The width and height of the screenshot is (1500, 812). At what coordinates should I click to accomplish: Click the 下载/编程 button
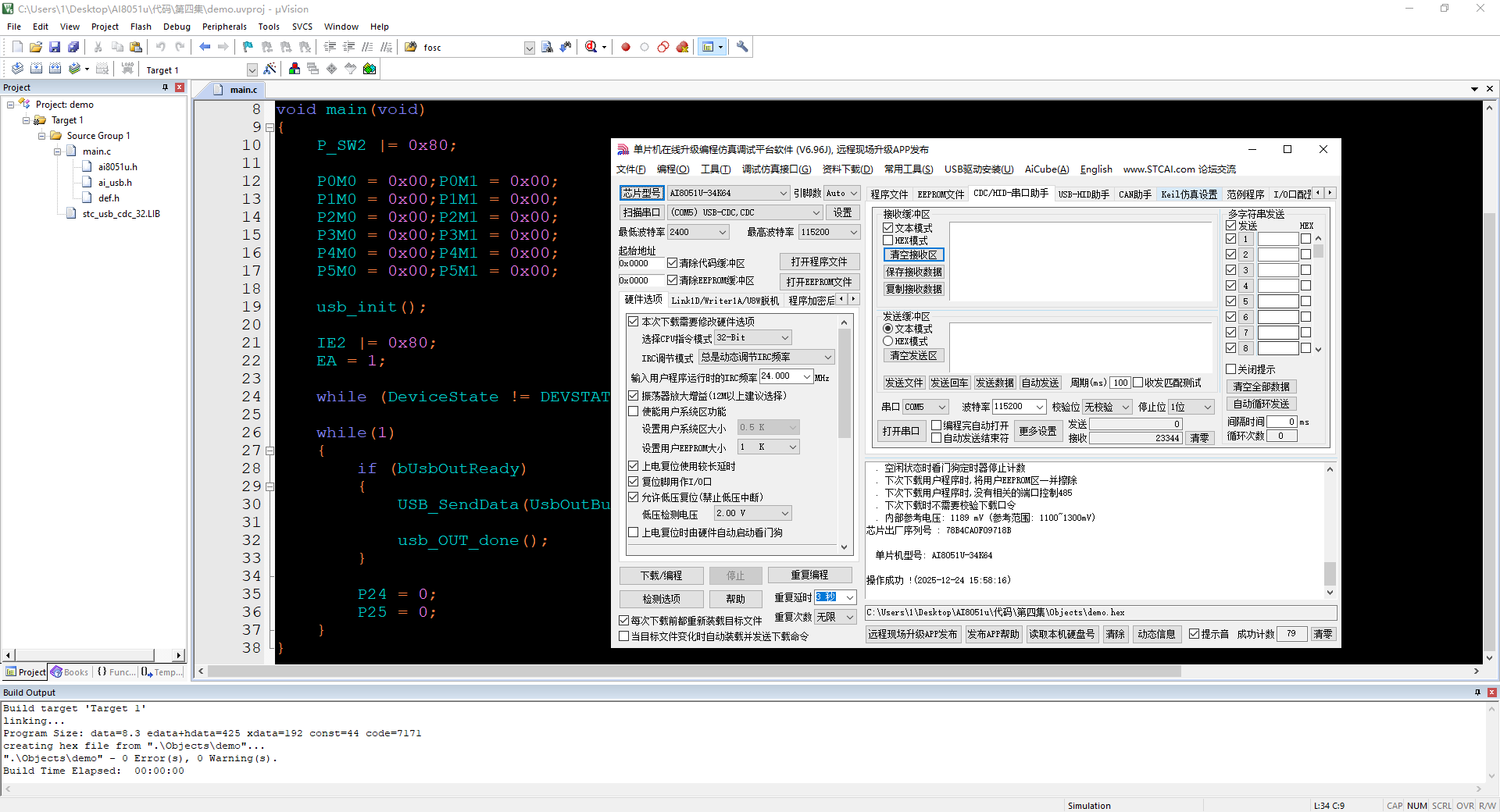[661, 575]
